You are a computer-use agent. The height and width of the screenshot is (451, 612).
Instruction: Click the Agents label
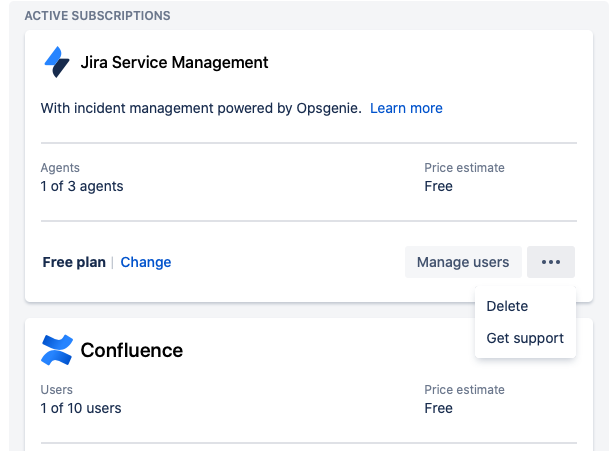pos(60,168)
